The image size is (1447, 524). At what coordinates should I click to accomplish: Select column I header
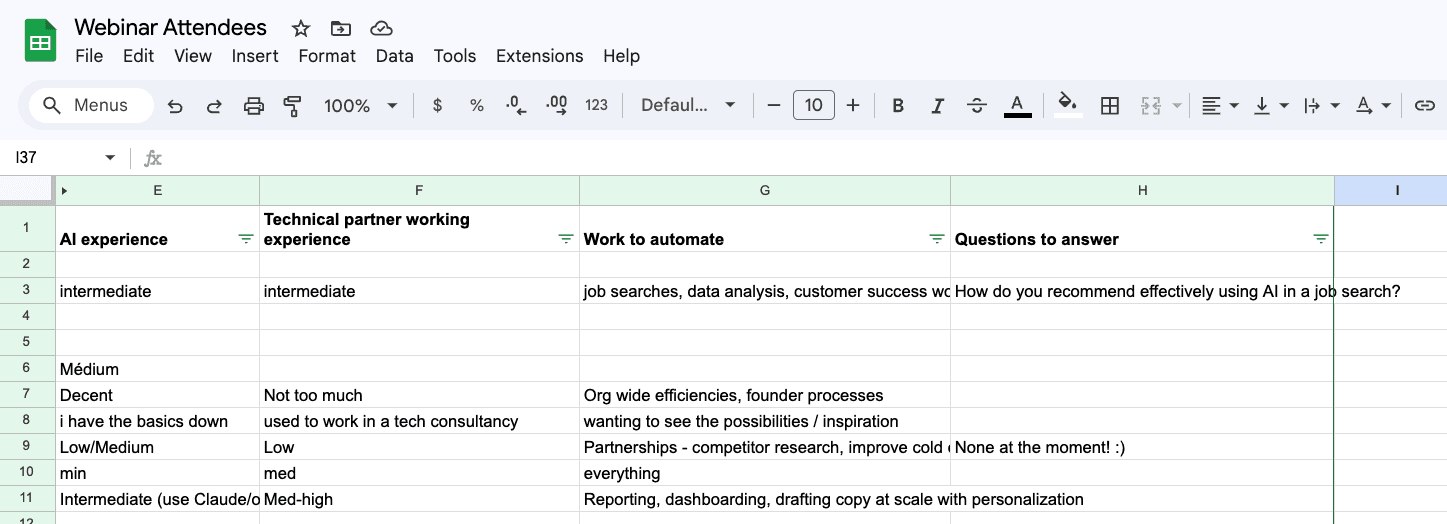coord(1391,190)
